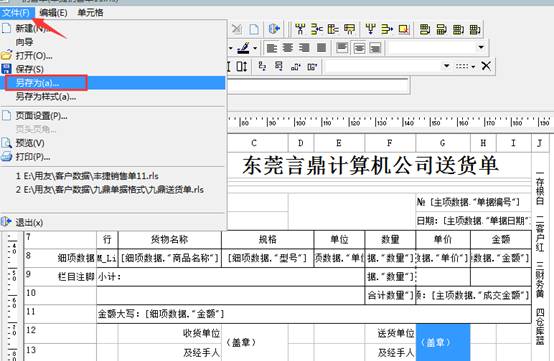This screenshot has height=361, width=554.
Task: Choose 预览(V) print preview
Action: click(30, 143)
